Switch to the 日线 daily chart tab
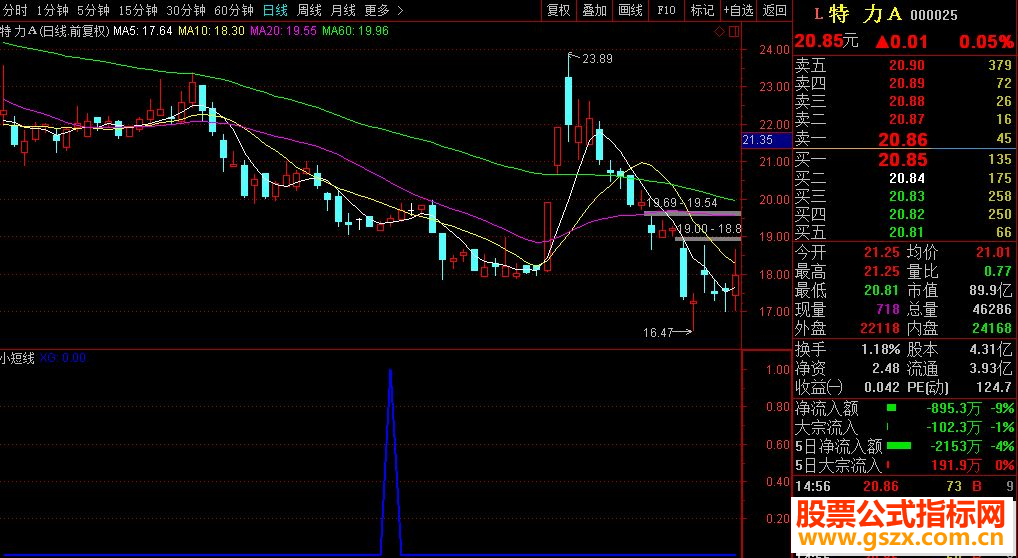 point(276,10)
